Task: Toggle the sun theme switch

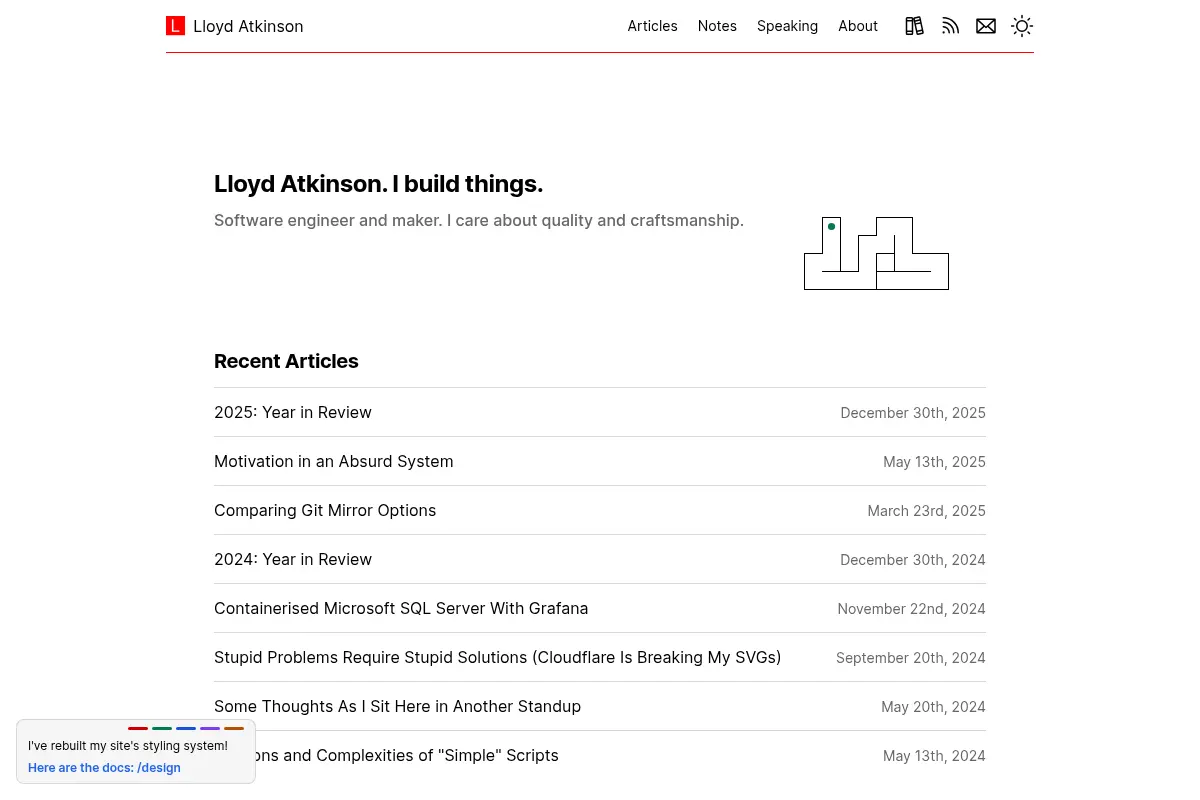Action: point(1022,26)
